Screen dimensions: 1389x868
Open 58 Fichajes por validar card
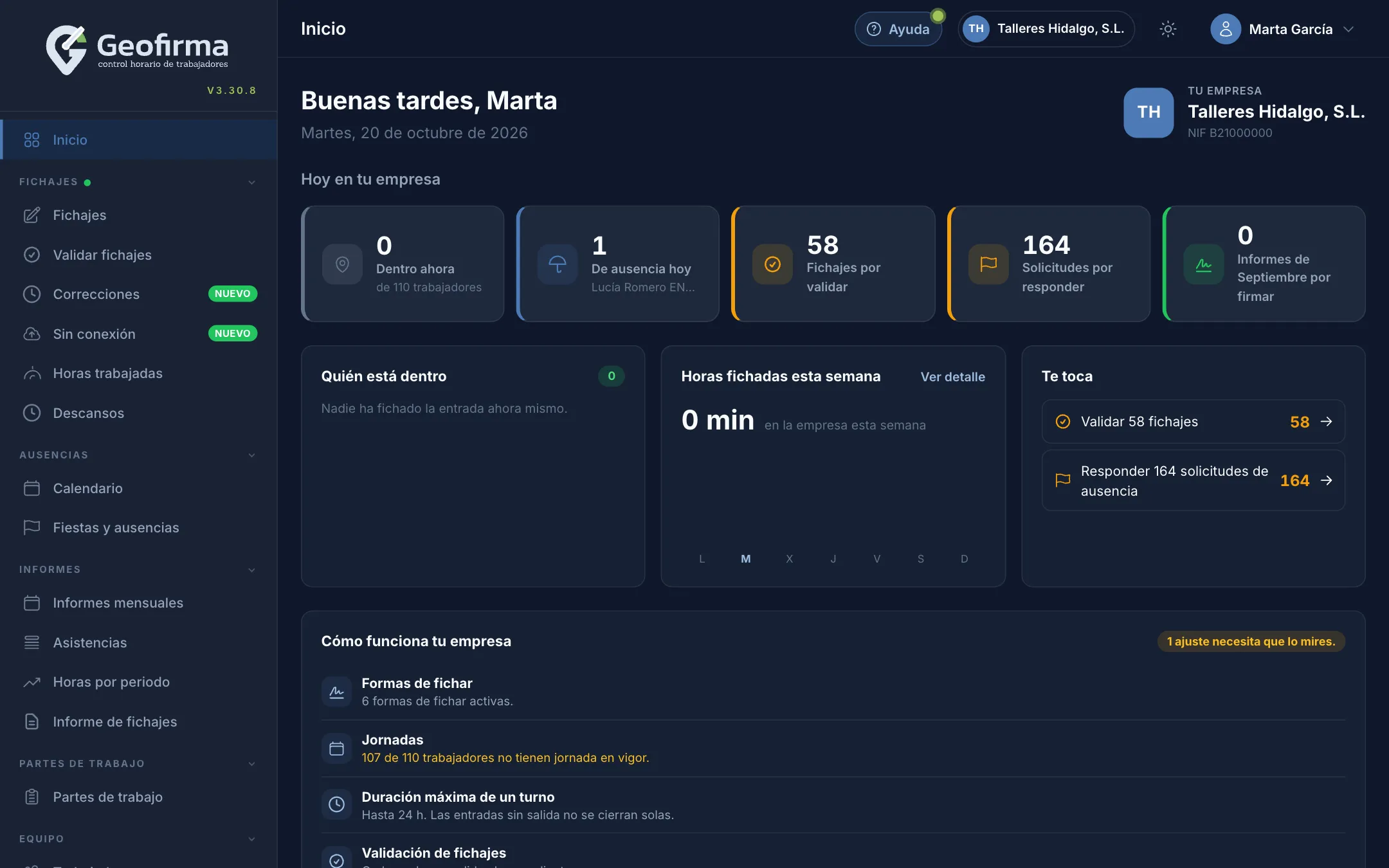(x=833, y=264)
